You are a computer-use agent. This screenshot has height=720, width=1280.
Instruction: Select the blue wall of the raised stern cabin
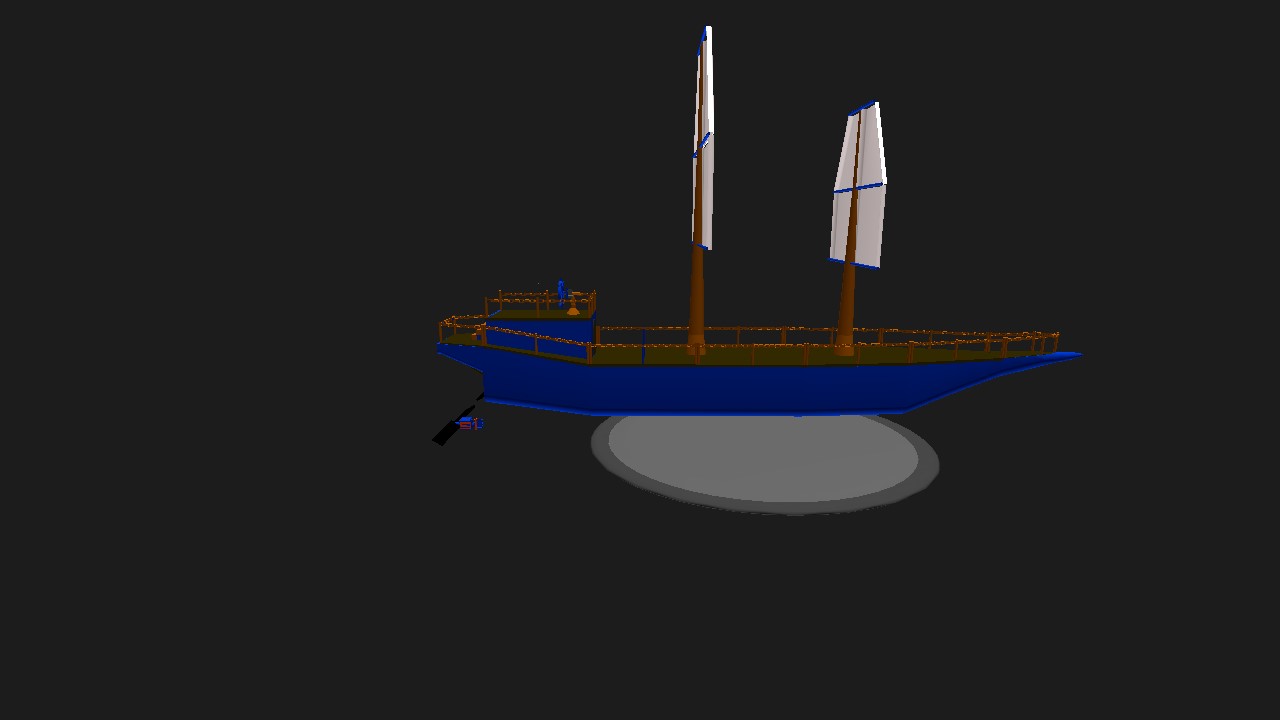coord(540,333)
